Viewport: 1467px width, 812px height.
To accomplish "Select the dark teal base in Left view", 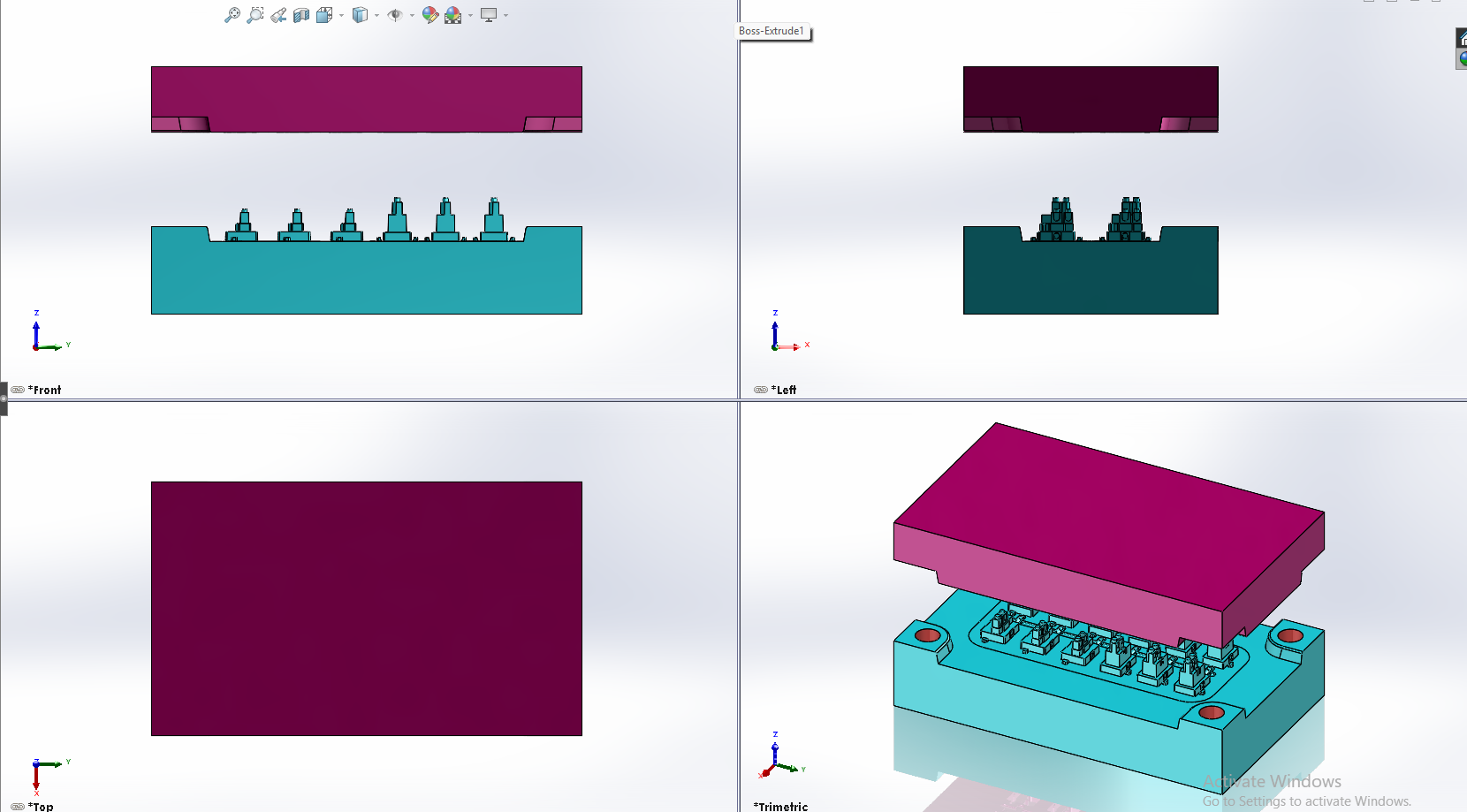I will coord(1091,277).
